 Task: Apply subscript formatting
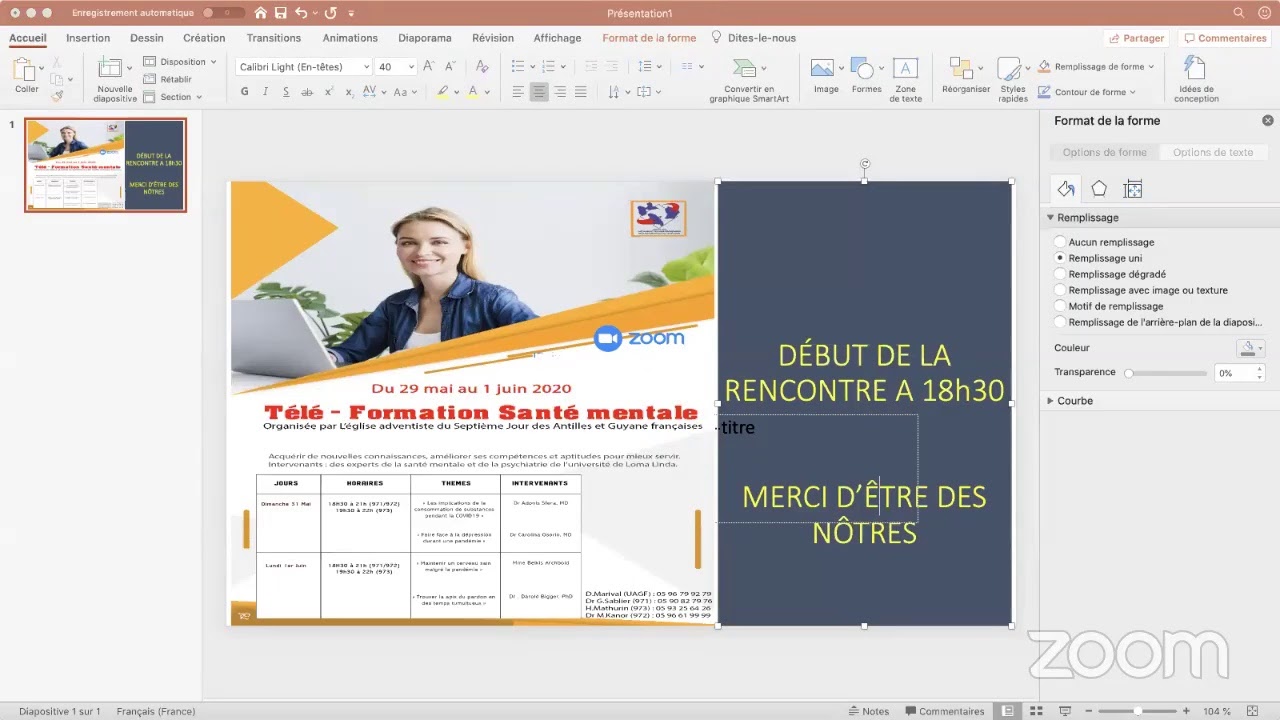(x=349, y=91)
